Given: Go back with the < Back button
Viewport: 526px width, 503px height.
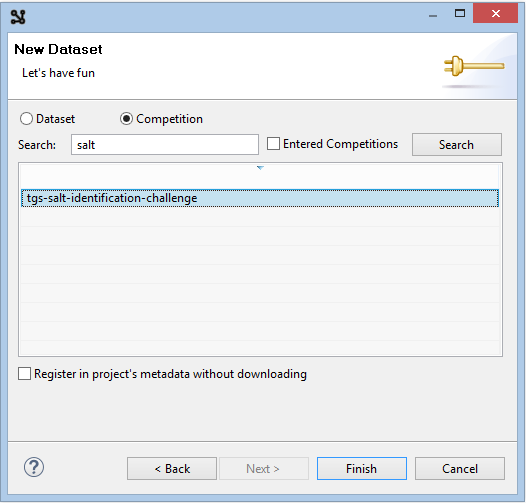Looking at the screenshot, I should coord(172,468).
